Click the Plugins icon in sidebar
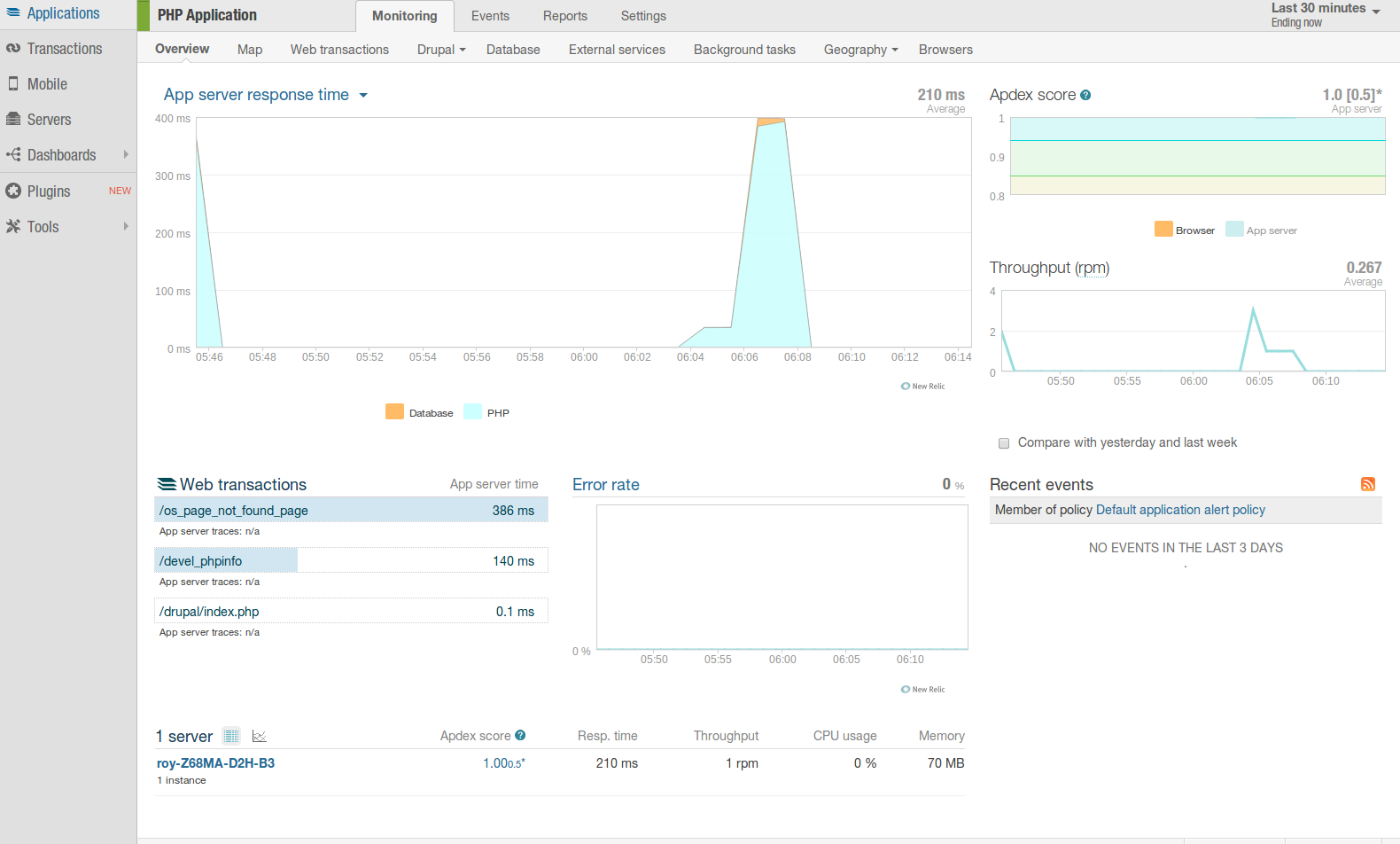The image size is (1400, 844). tap(13, 191)
